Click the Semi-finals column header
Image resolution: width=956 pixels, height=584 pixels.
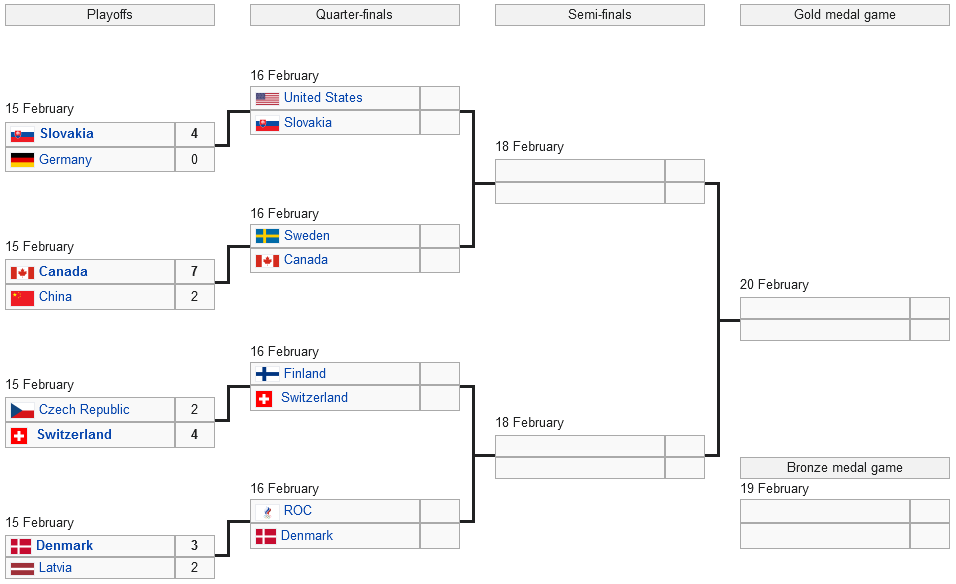tap(599, 15)
